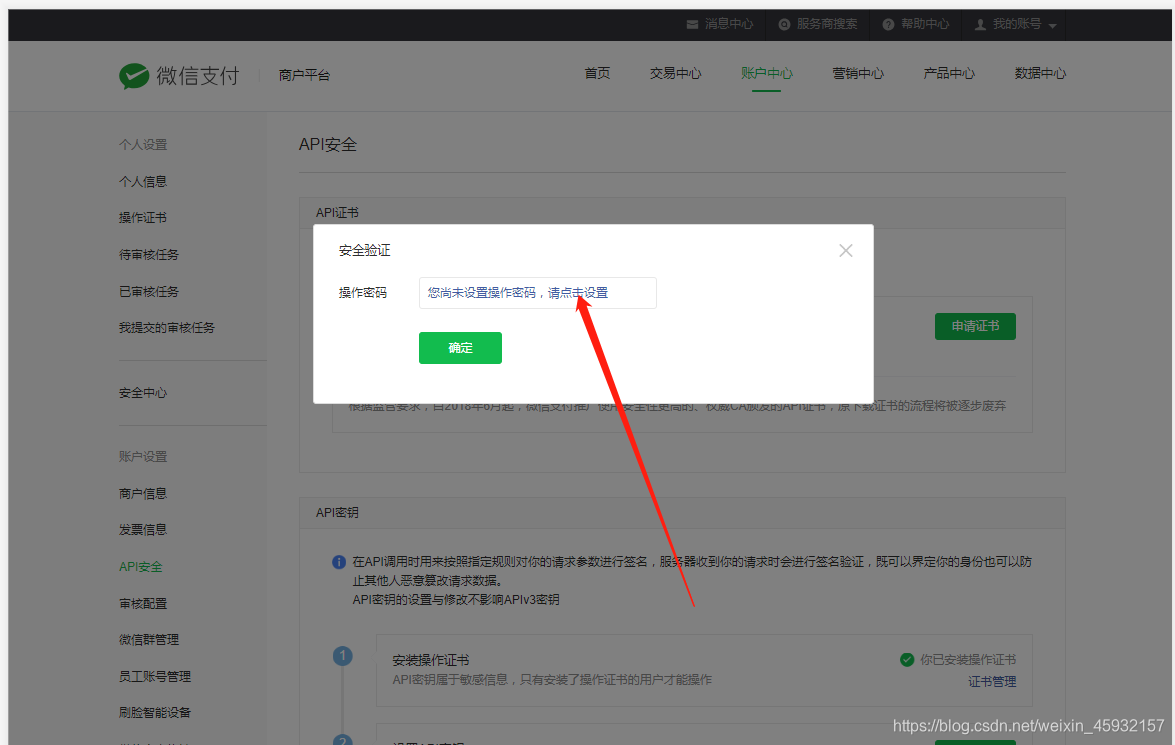The height and width of the screenshot is (745, 1175).
Task: Open 个人信息 in sidebar
Action: click(x=142, y=181)
